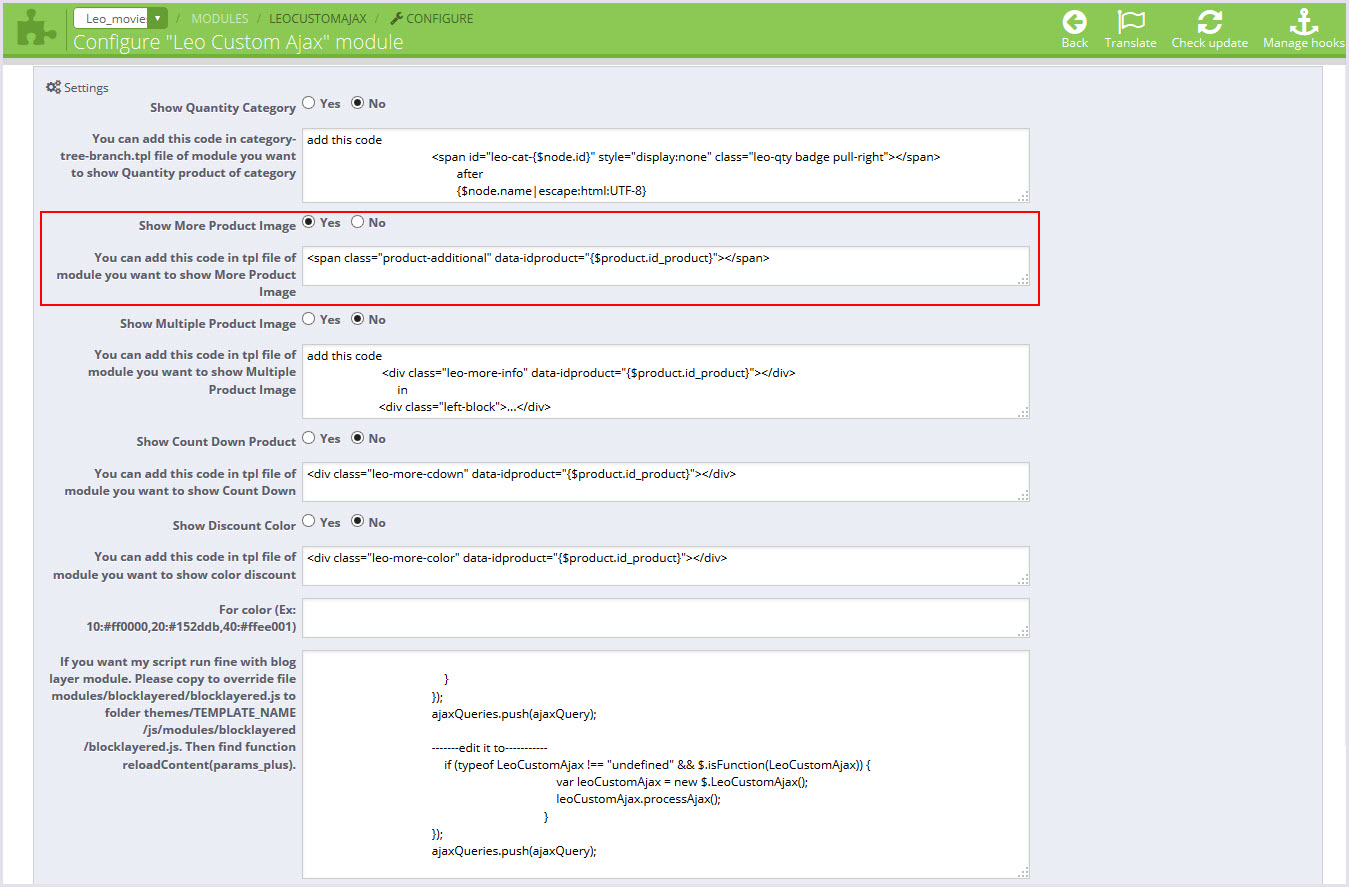Select Yes for Show Count Down Product
1349x887 pixels.
308,438
